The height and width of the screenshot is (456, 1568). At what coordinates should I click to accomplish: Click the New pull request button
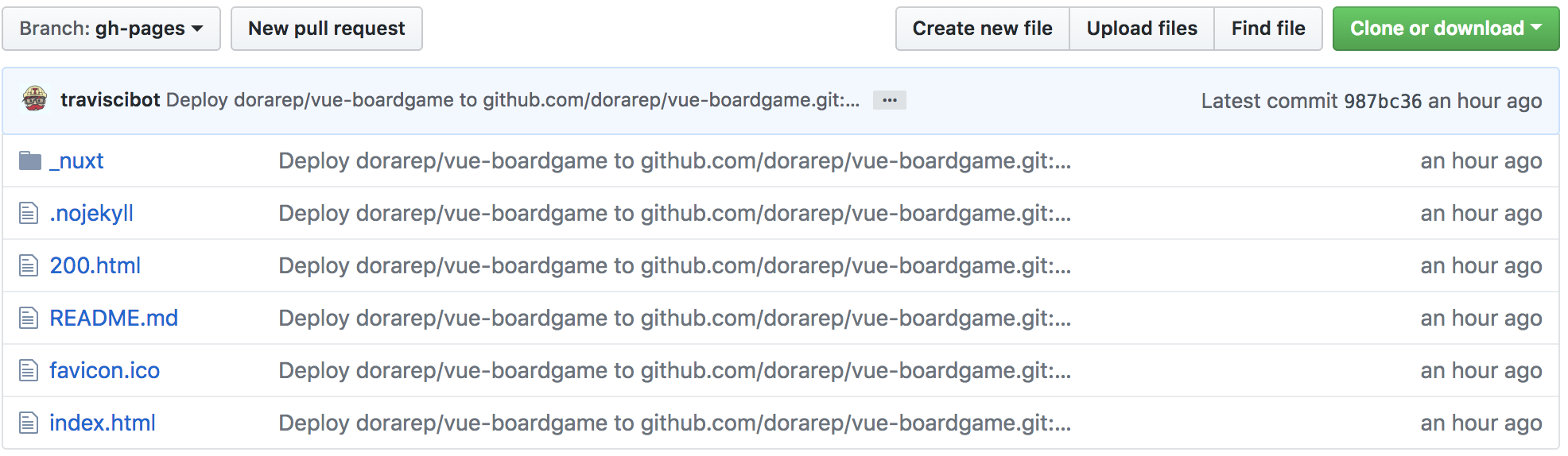coord(327,29)
